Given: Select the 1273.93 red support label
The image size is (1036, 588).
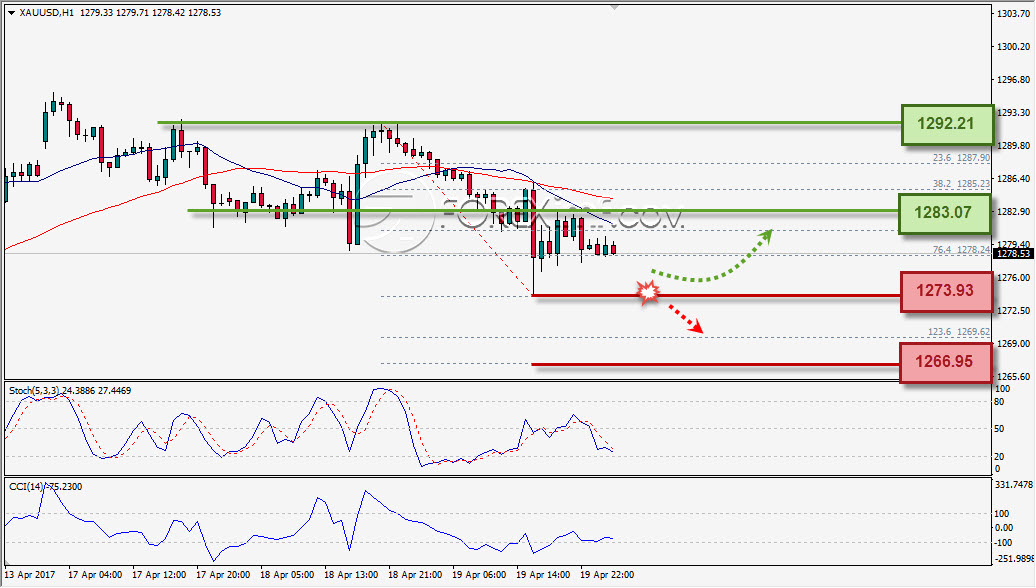Looking at the screenshot, I should pos(946,291).
